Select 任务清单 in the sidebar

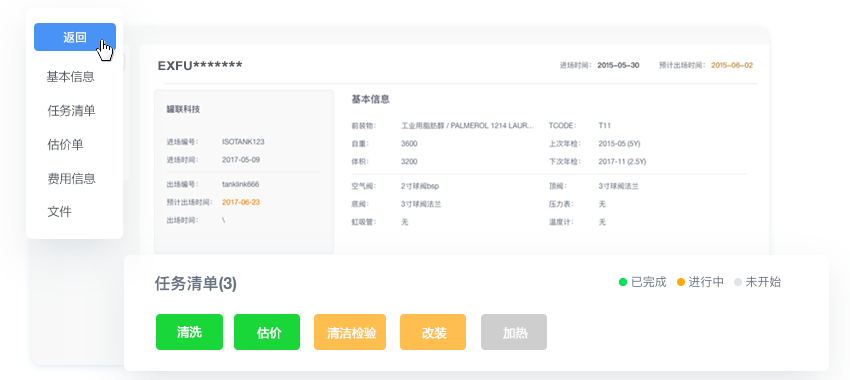[72, 111]
